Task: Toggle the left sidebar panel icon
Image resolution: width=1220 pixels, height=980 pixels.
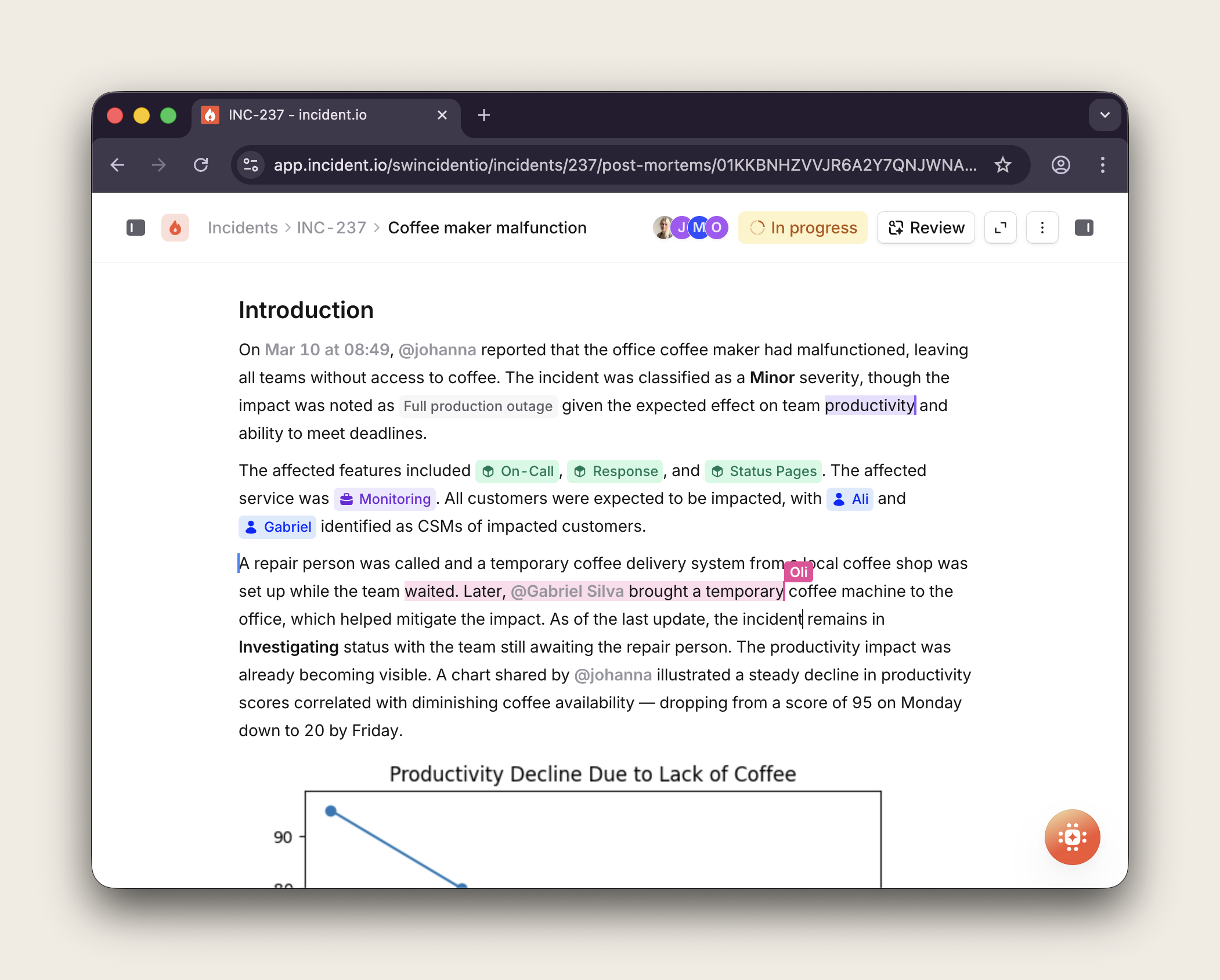Action: 135,228
